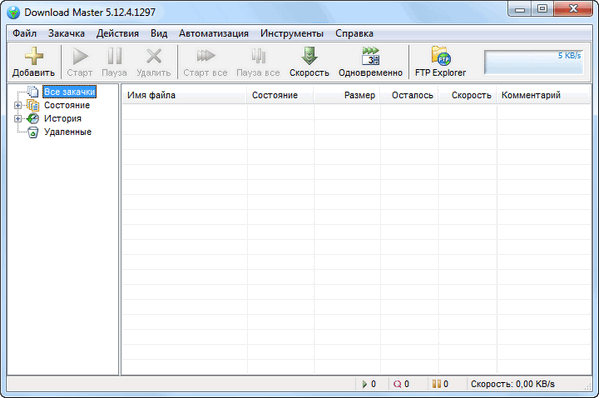This screenshot has width=599, height=398.
Task: Open the Одновременно simultaneous downloads icon
Action: 371,56
